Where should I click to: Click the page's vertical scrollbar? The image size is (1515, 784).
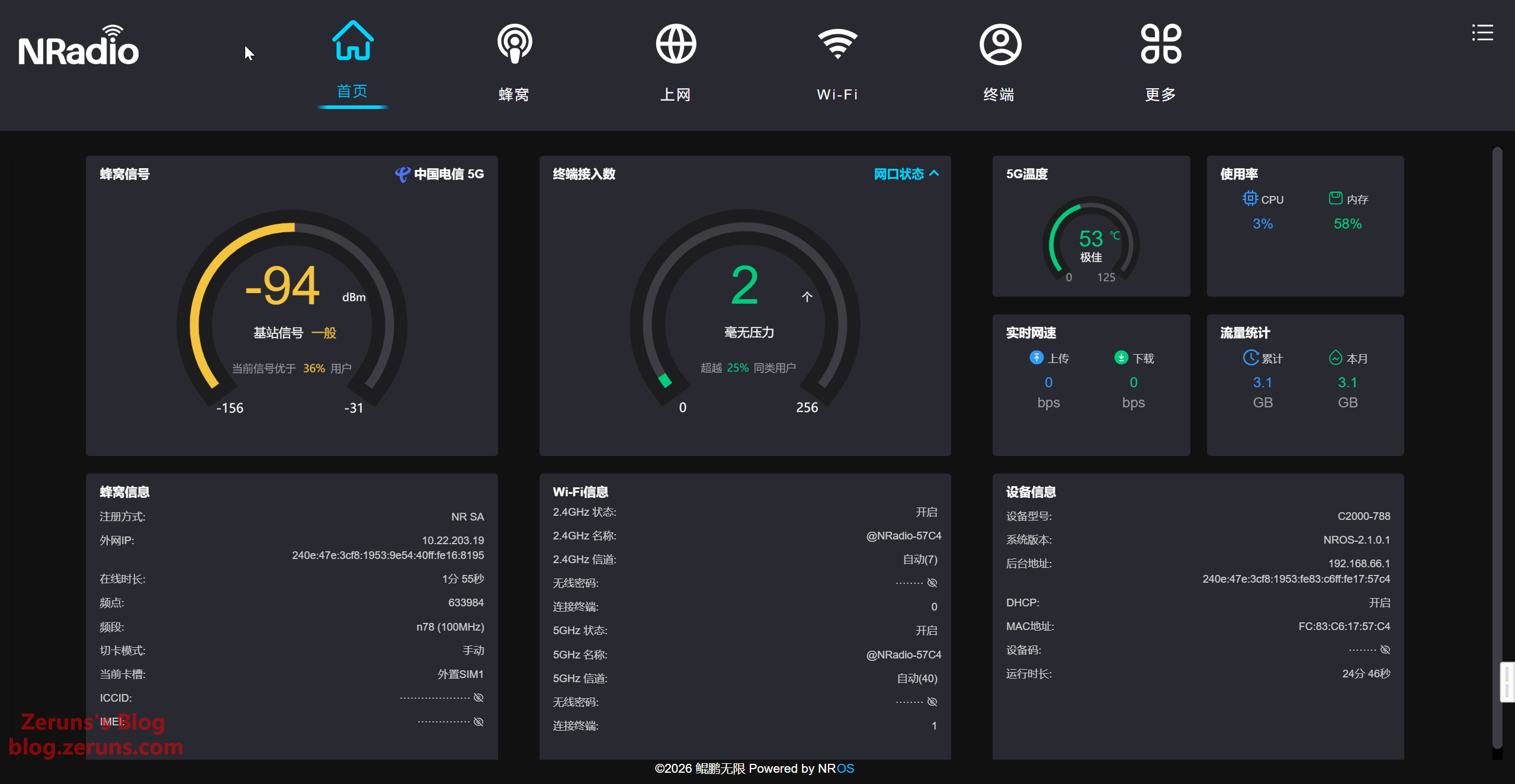[1497, 415]
